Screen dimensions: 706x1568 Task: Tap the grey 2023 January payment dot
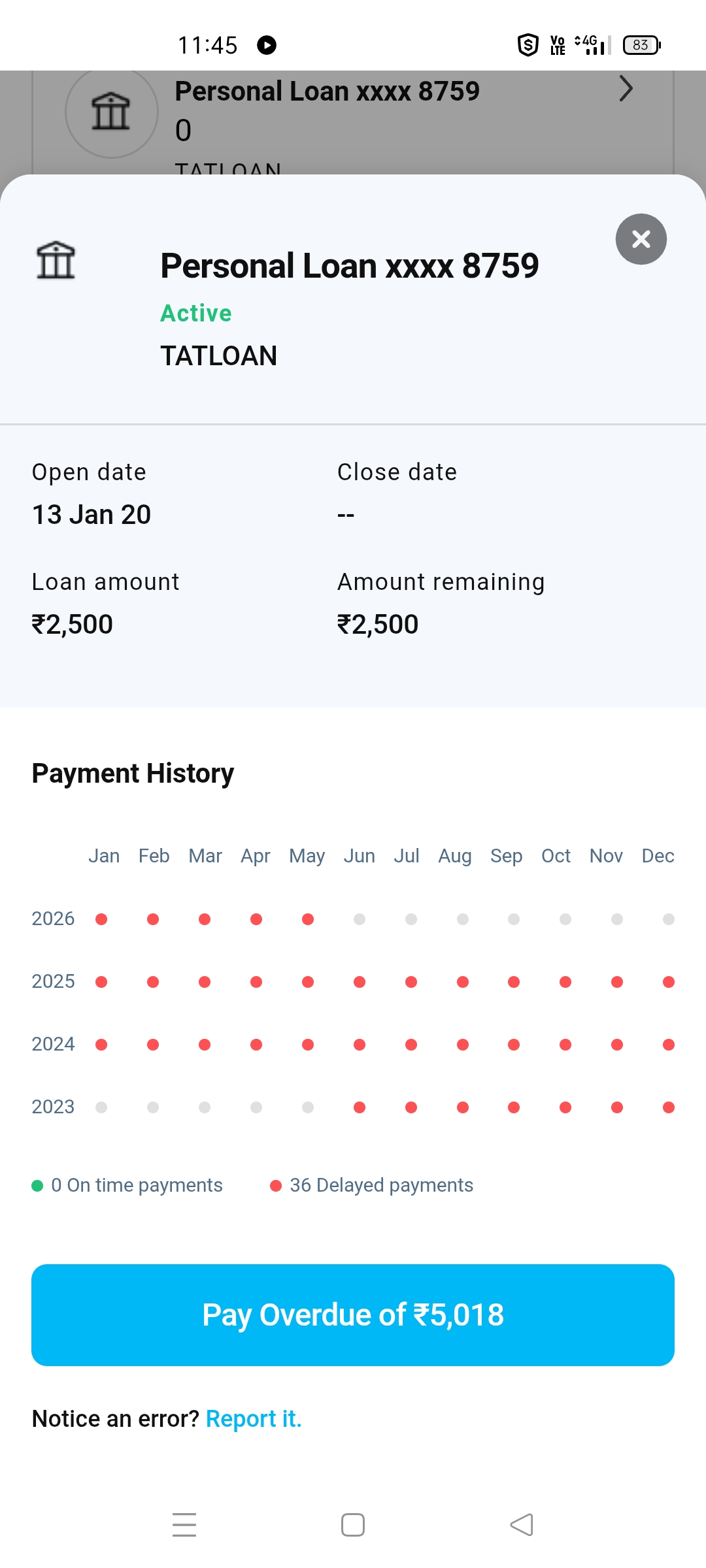[x=101, y=1107]
